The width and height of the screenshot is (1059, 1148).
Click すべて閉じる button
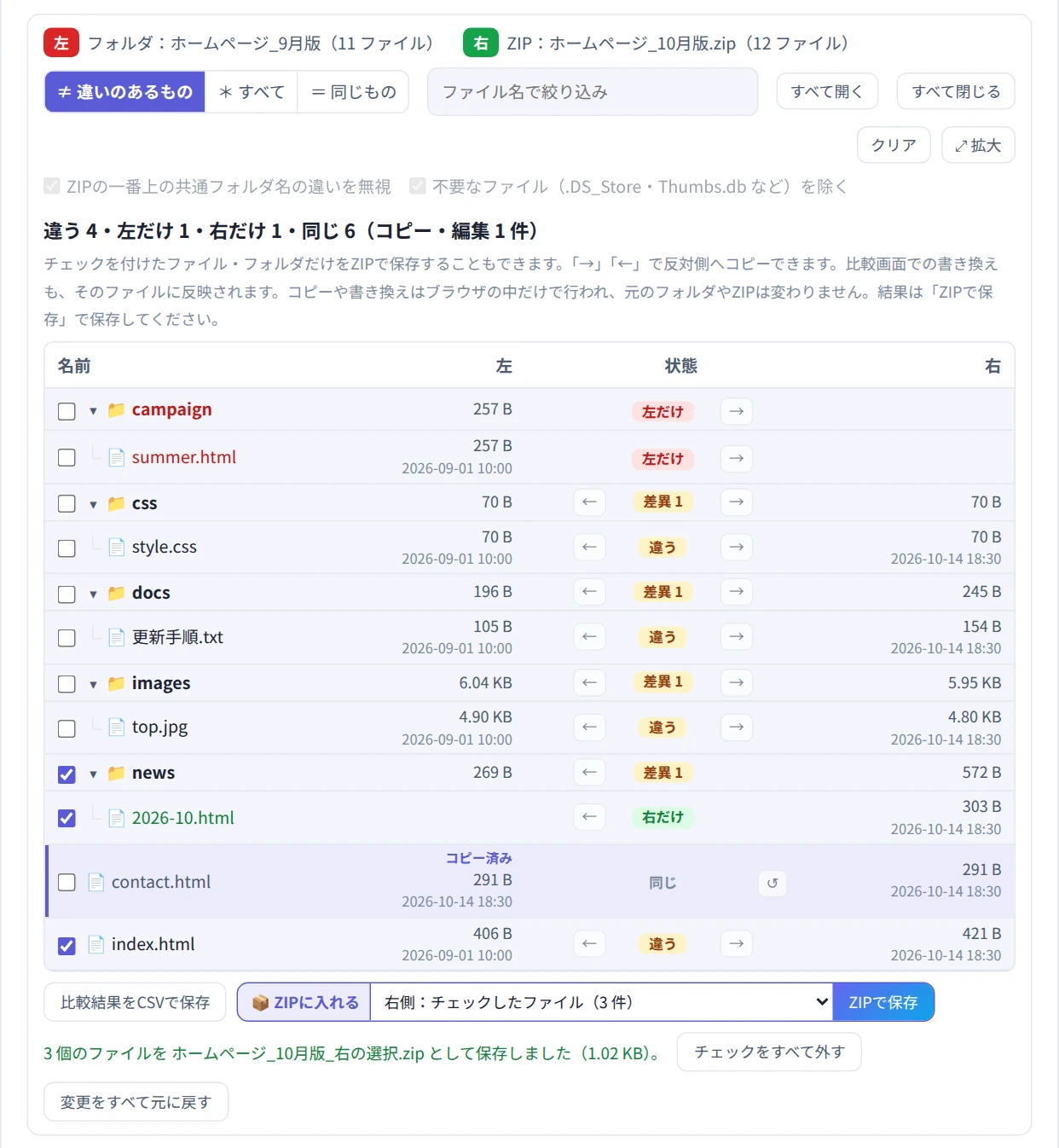click(956, 91)
